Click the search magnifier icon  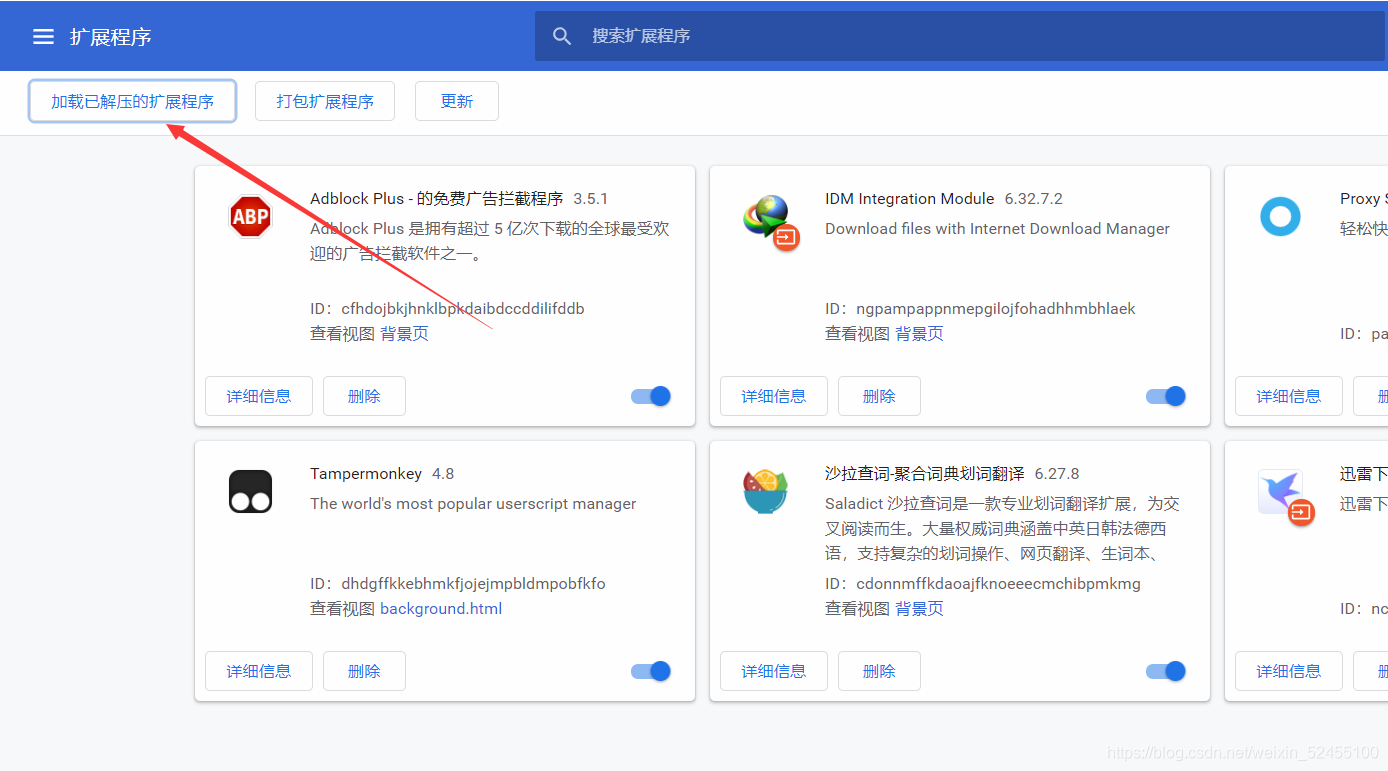562,36
